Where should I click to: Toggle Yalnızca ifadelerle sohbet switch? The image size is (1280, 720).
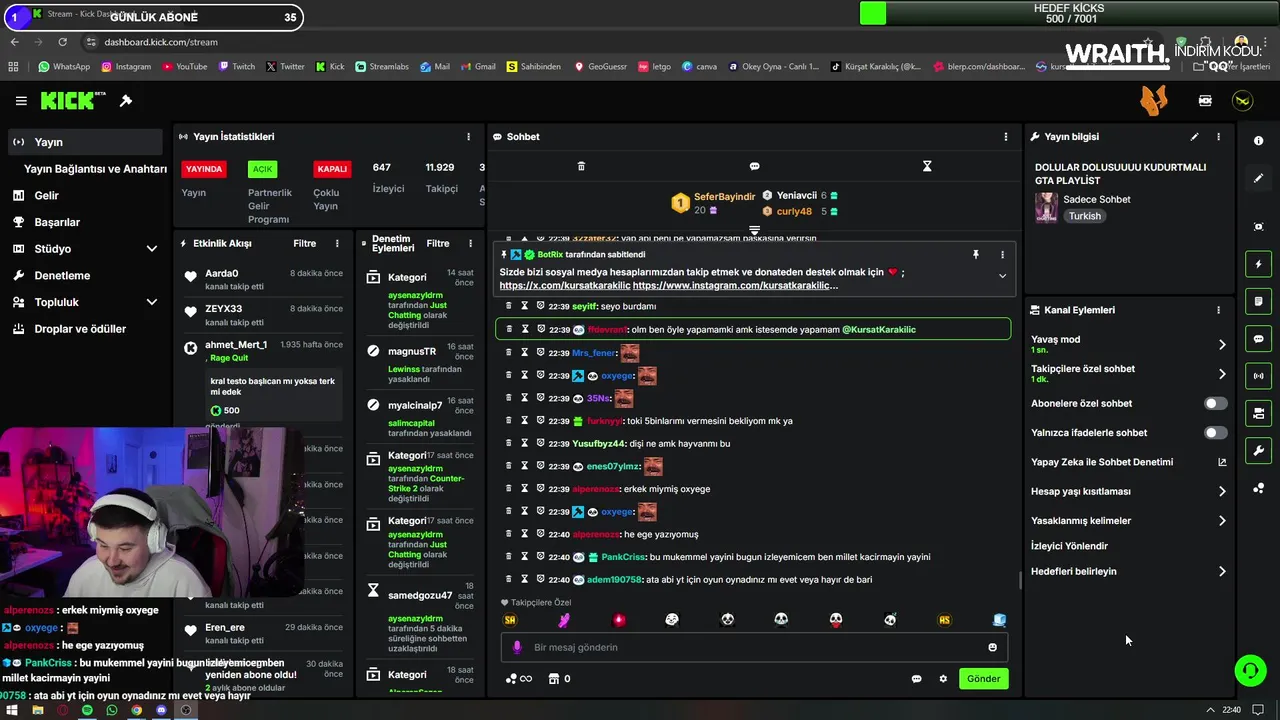(x=1215, y=433)
